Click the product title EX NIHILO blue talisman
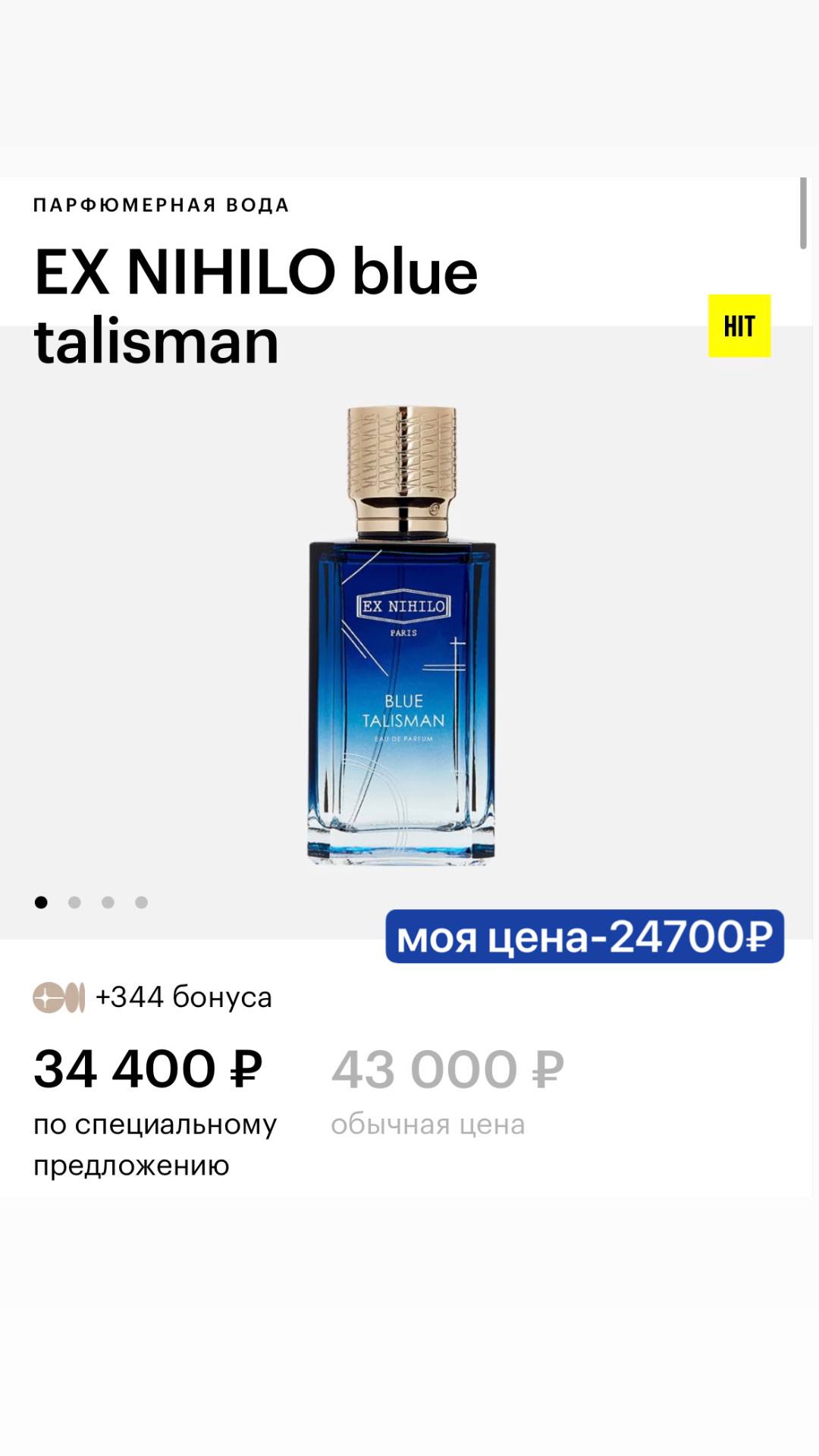819x1456 pixels. [x=256, y=306]
